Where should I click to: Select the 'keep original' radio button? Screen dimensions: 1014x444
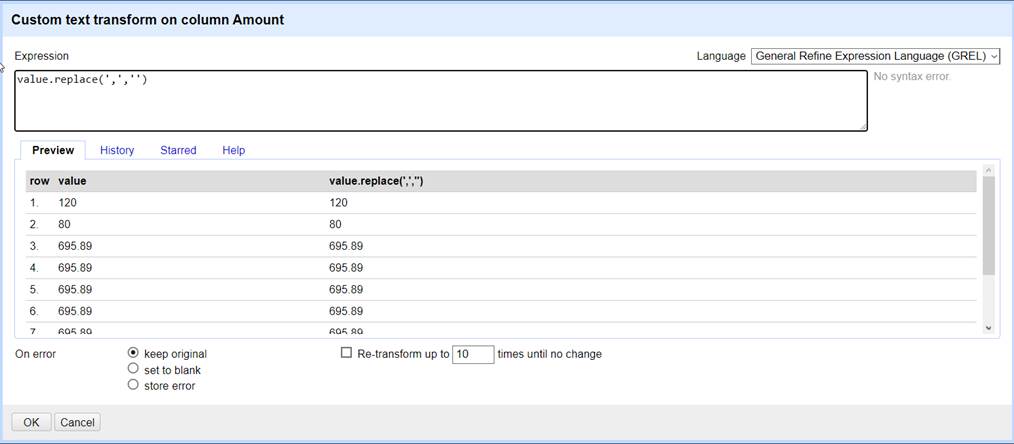click(x=133, y=353)
